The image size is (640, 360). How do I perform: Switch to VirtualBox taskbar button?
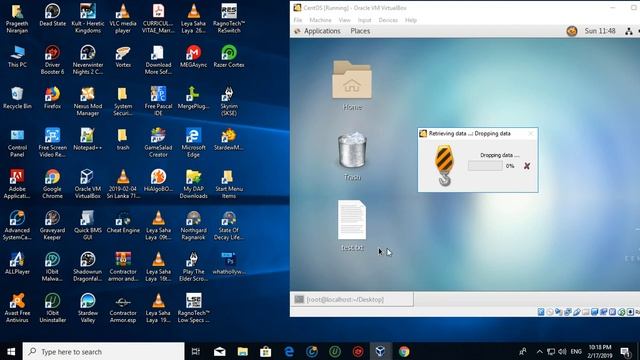[380, 351]
